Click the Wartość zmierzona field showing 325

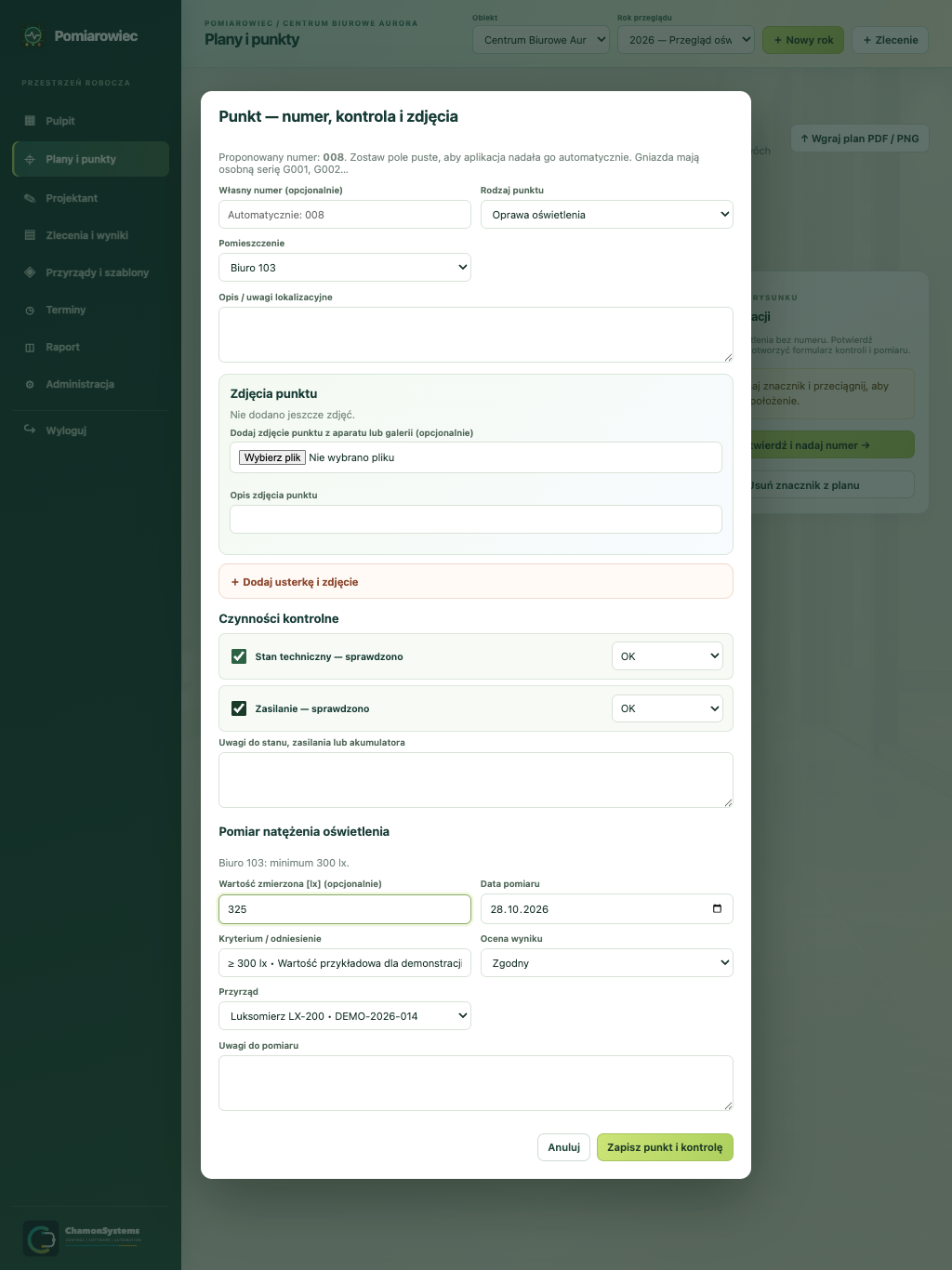[345, 909]
